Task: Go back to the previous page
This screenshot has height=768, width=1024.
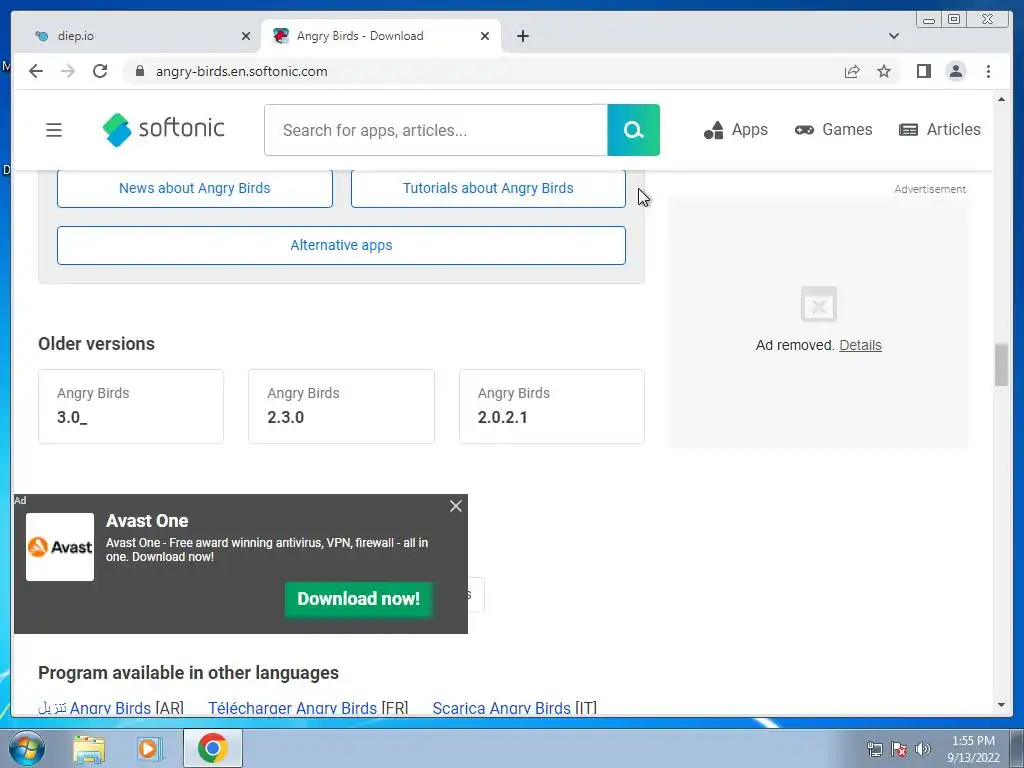Action: [36, 71]
